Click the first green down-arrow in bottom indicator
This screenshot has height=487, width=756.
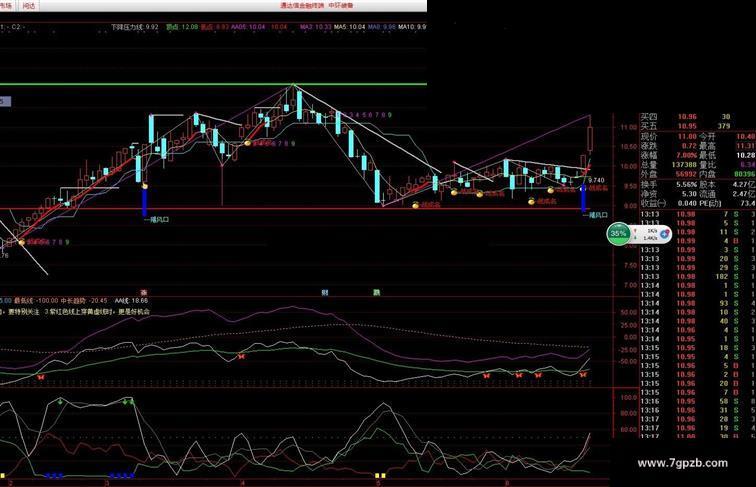pyautogui.click(x=60, y=401)
